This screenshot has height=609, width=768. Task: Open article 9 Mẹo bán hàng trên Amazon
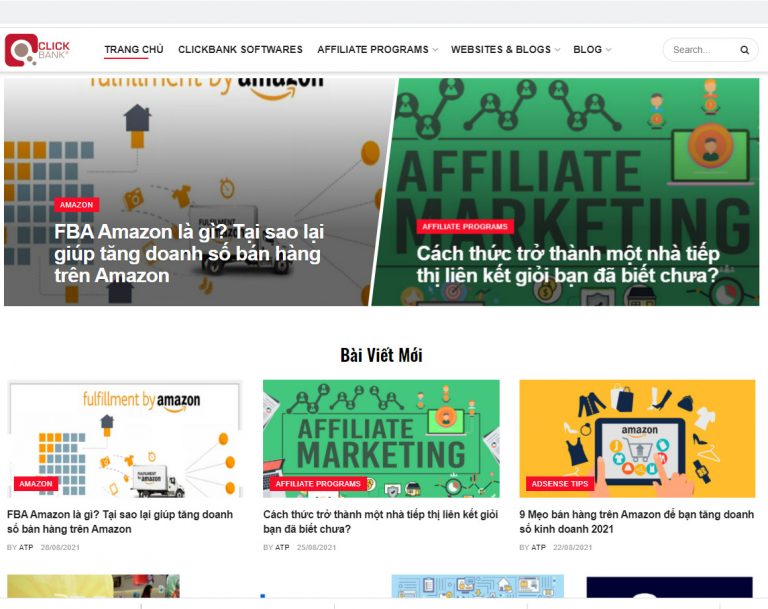(636, 522)
